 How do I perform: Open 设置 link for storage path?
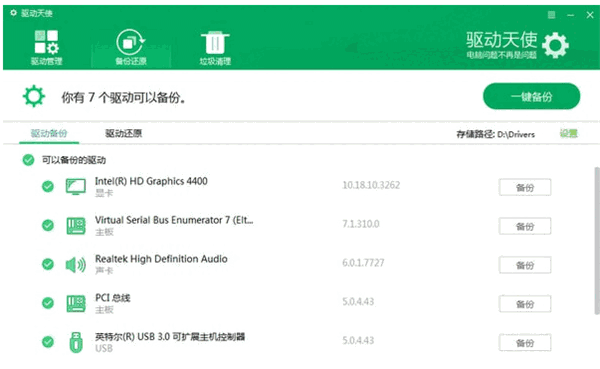point(569,134)
